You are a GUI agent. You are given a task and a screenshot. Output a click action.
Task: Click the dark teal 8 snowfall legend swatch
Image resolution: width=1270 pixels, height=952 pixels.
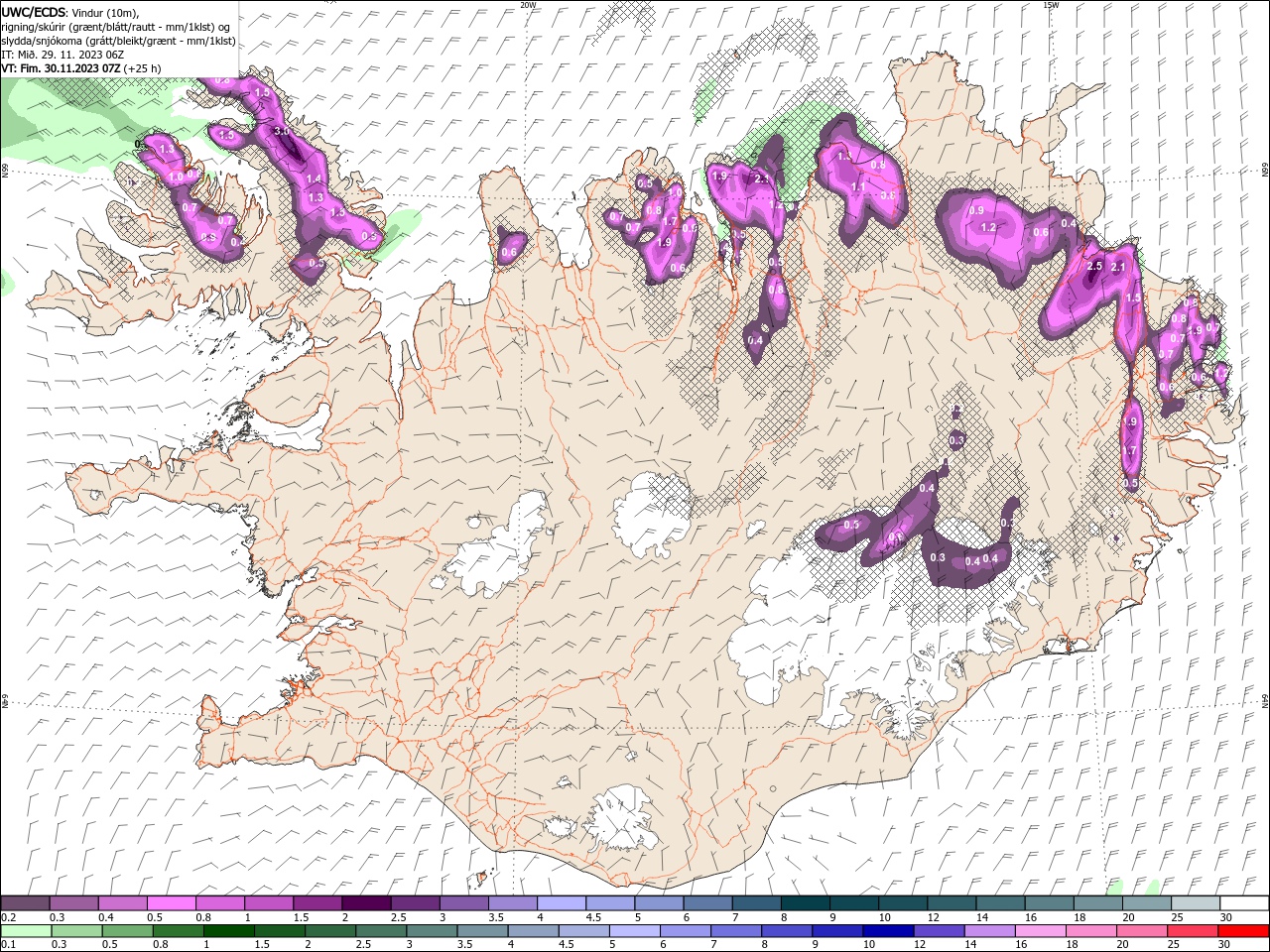[806, 903]
